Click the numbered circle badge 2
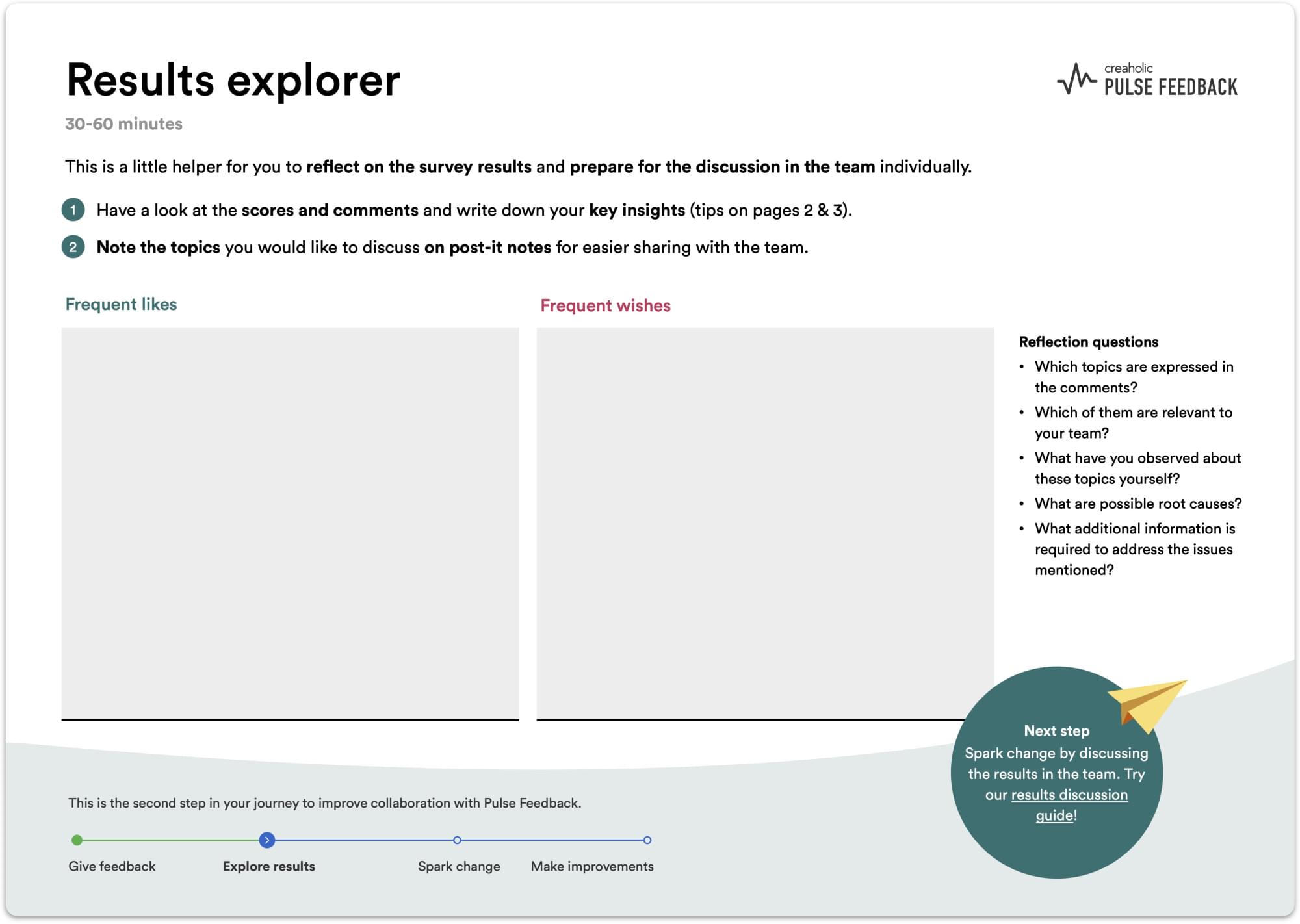Screen dimensions: 1300x924 pos(75,248)
